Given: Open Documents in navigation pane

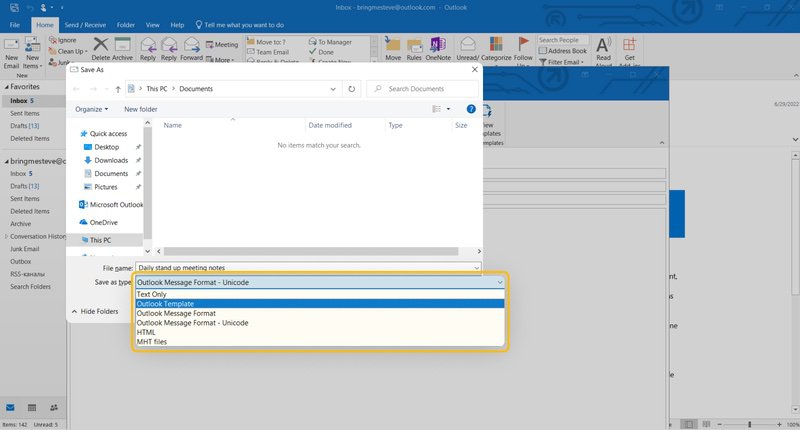Looking at the screenshot, I should [x=106, y=173].
